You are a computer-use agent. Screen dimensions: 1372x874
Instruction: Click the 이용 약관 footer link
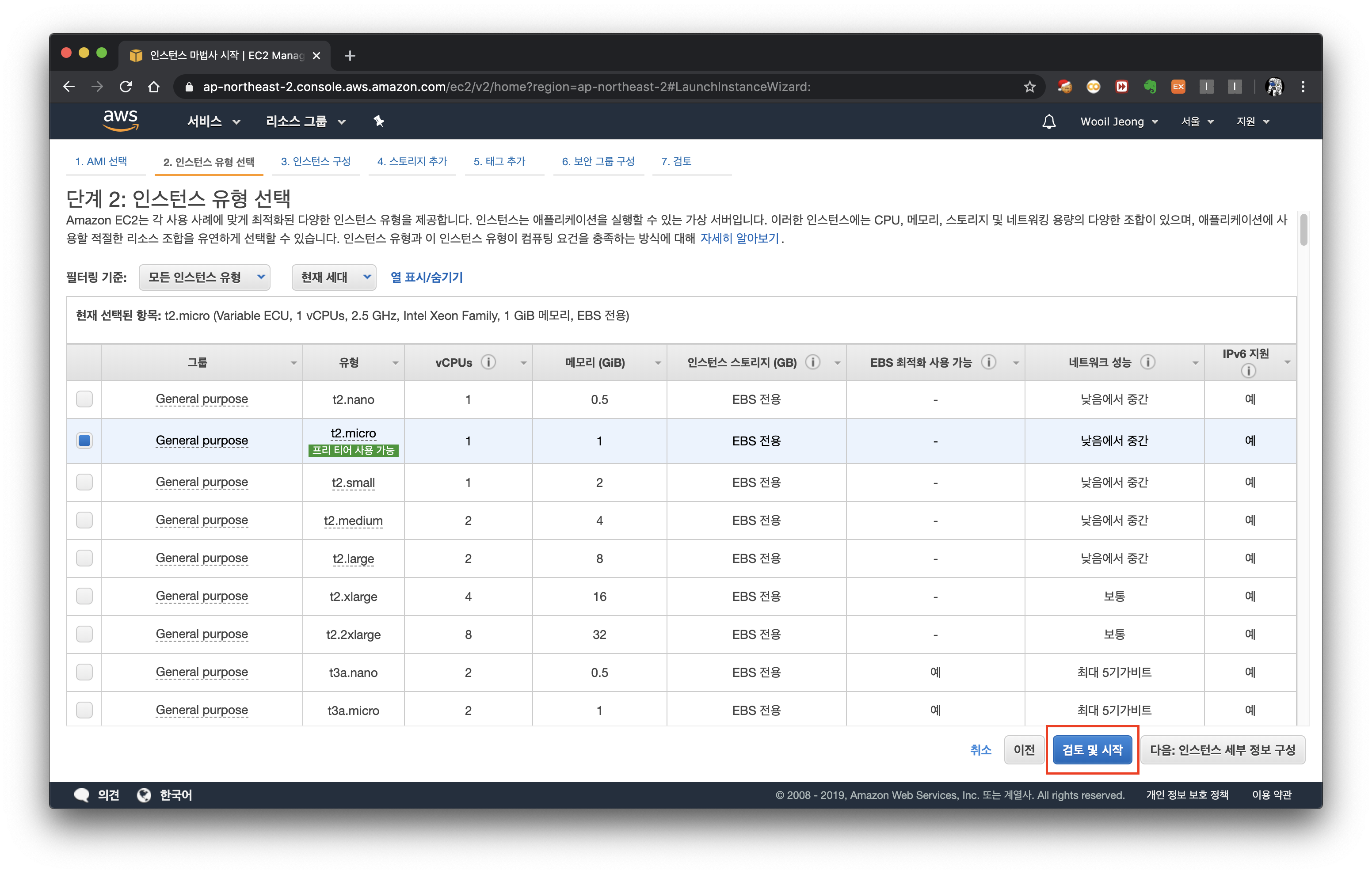click(x=1271, y=795)
